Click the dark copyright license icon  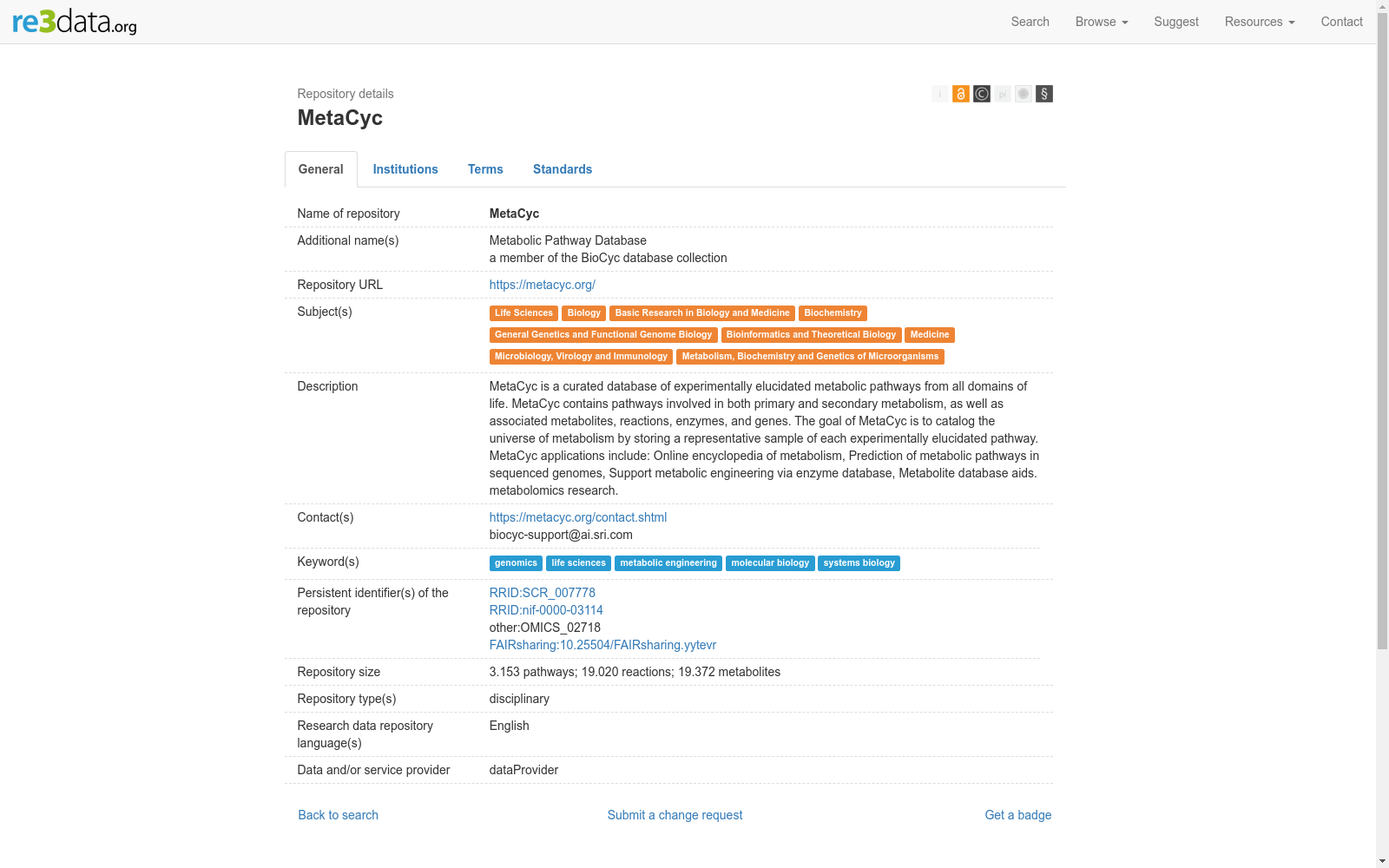coord(981,94)
